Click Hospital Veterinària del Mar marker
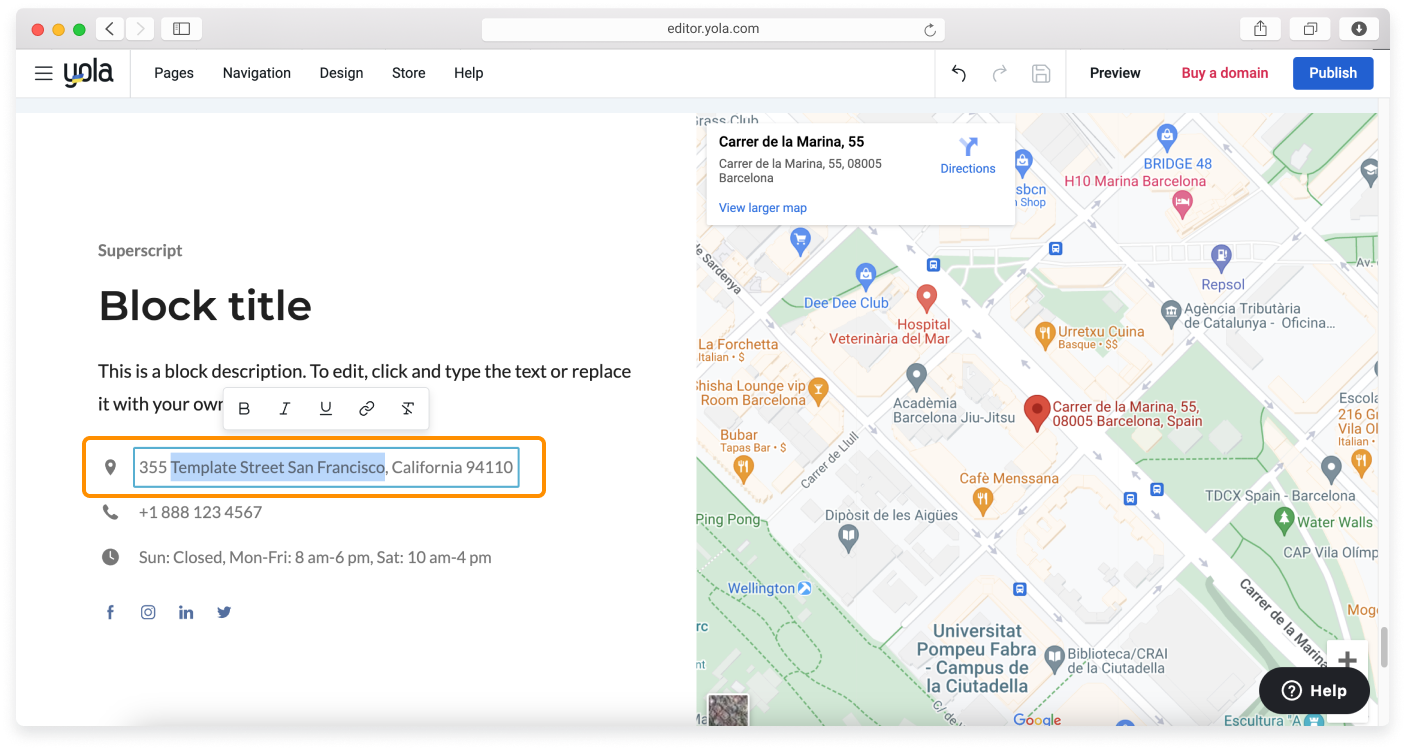Image resolution: width=1406 pixels, height=750 pixels. click(x=927, y=298)
